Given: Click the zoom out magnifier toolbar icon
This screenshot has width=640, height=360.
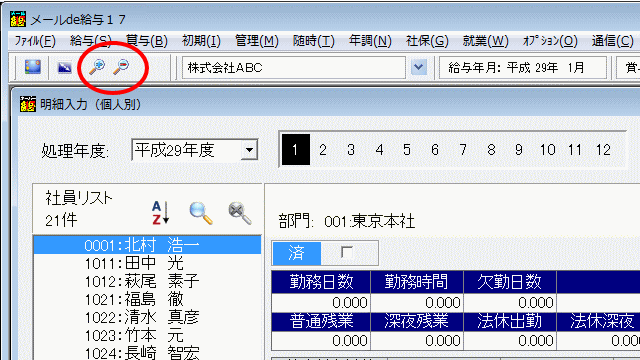Looking at the screenshot, I should pyautogui.click(x=121, y=67).
